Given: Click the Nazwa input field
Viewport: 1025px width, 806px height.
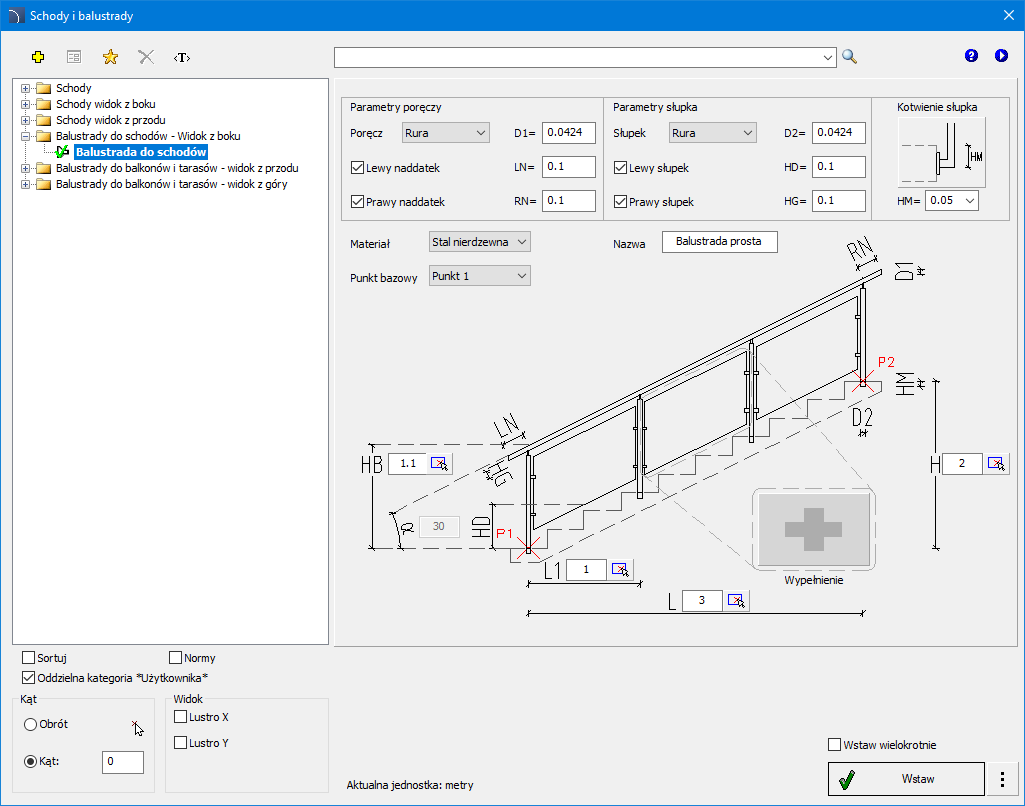Looking at the screenshot, I should coord(719,242).
